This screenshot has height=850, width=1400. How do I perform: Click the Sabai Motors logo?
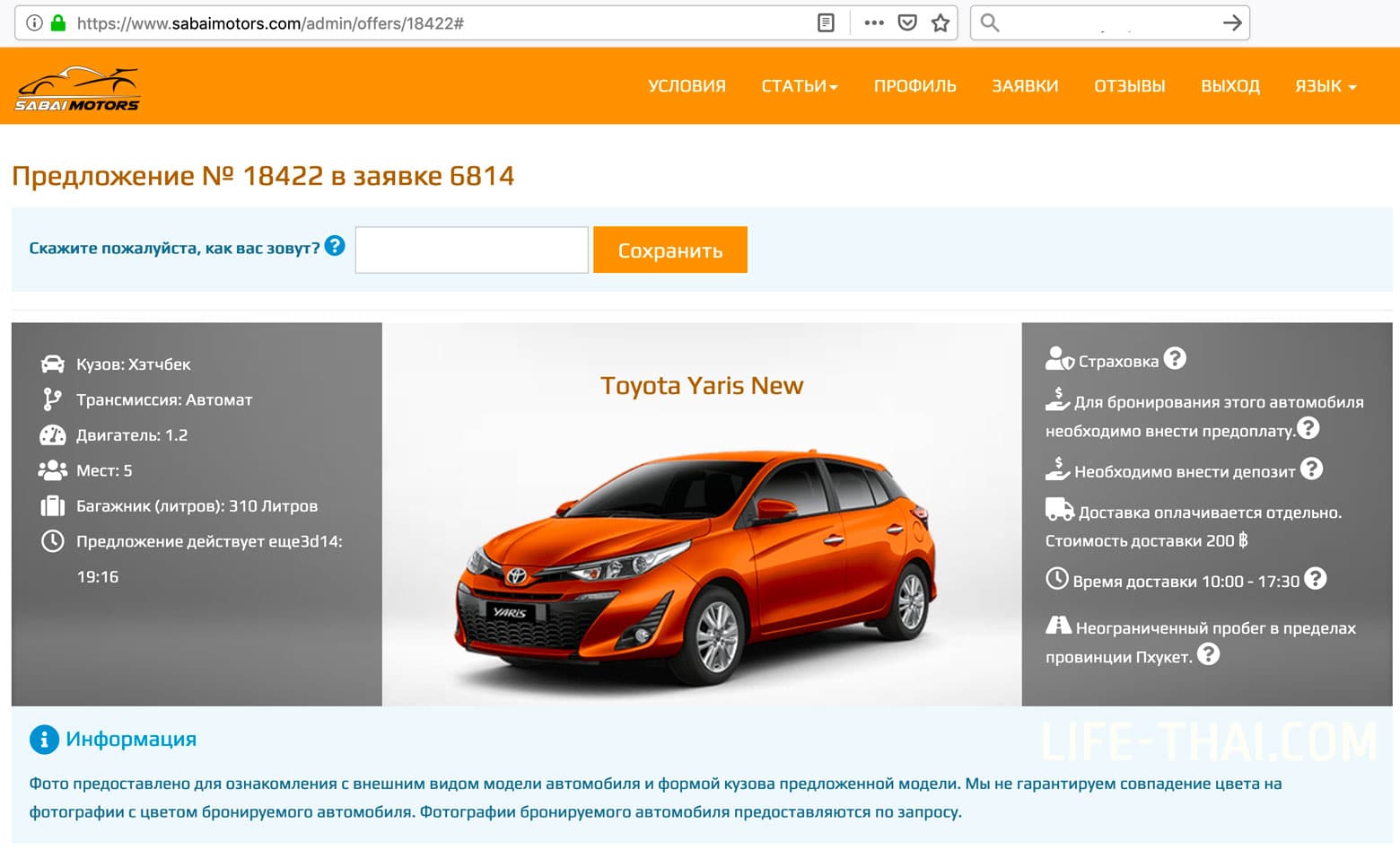pyautogui.click(x=78, y=89)
